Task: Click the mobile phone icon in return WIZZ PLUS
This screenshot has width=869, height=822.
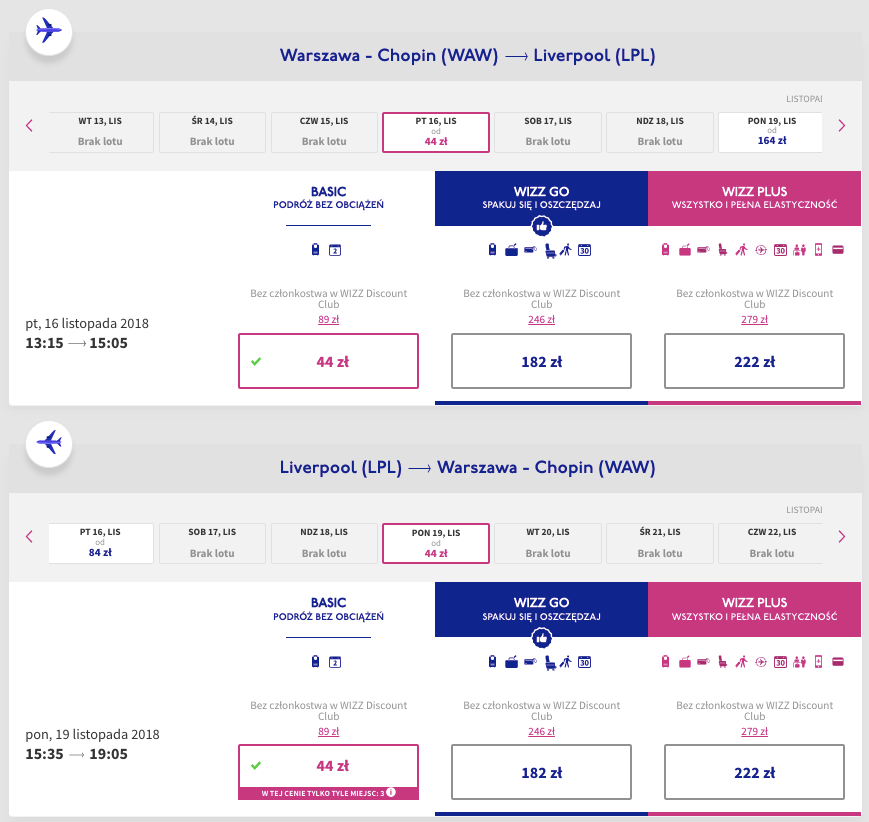Action: [x=818, y=661]
